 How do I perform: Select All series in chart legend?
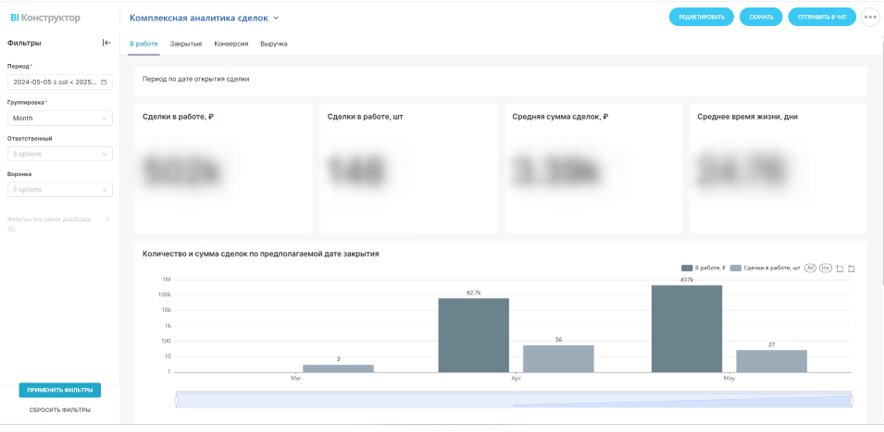810,268
